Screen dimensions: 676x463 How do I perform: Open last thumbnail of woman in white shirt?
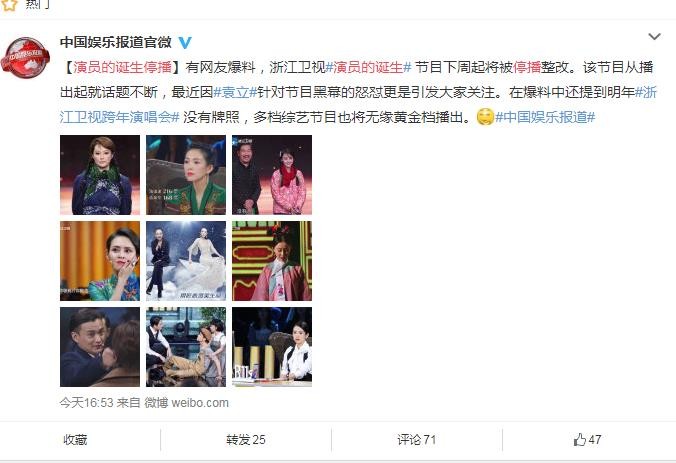coord(272,347)
